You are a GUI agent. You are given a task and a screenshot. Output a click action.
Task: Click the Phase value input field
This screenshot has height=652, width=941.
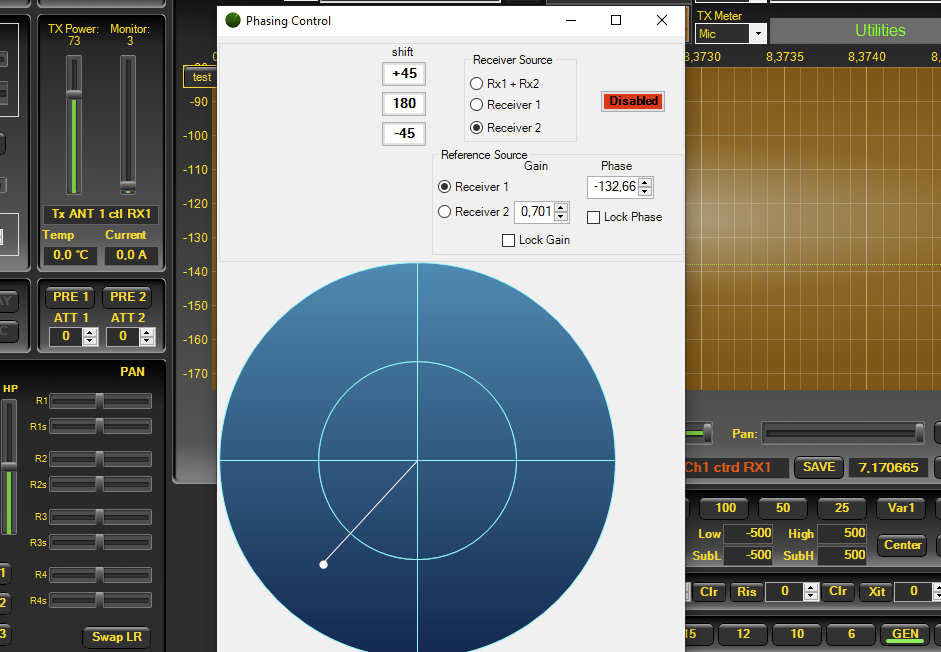click(x=614, y=186)
